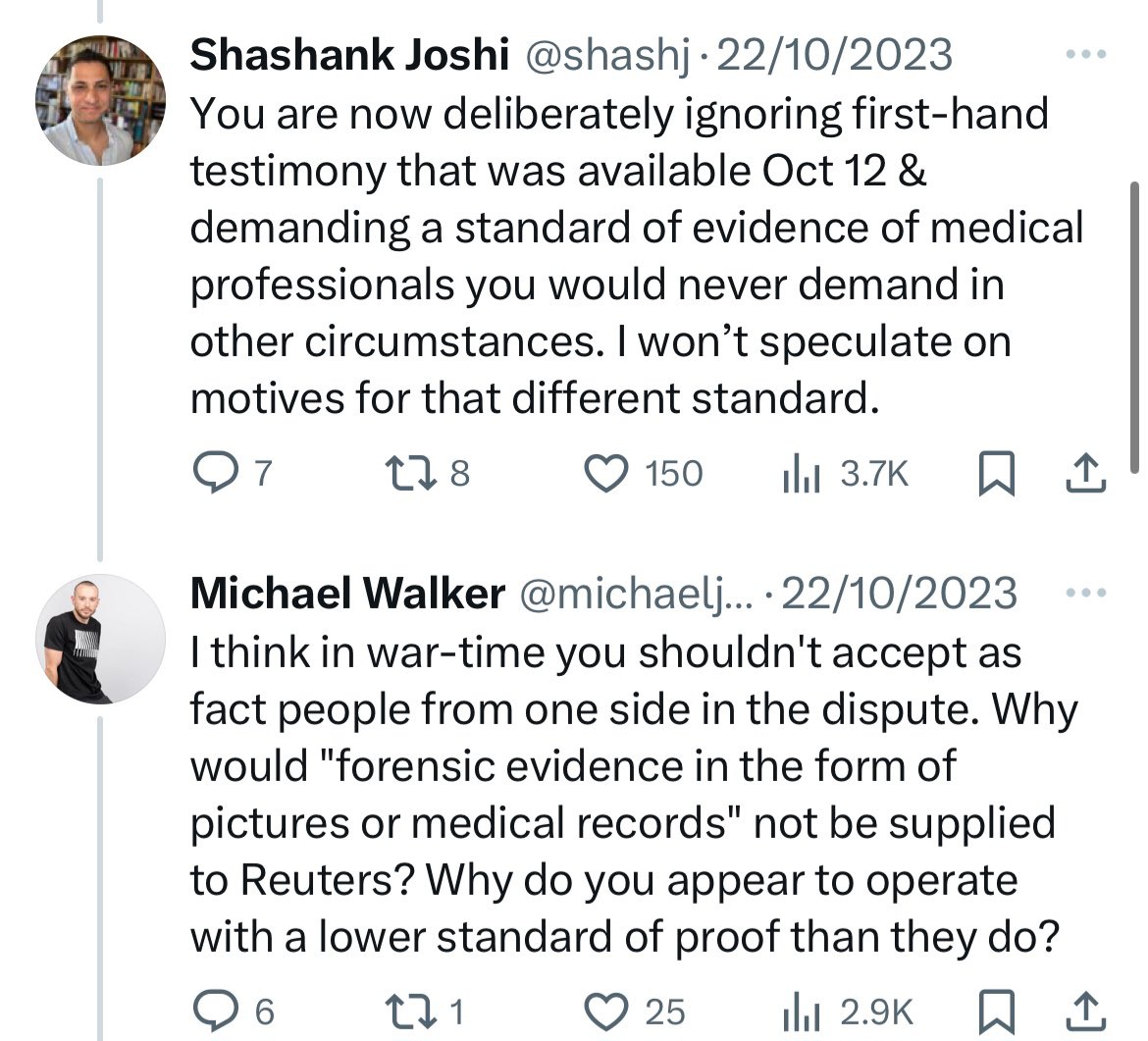Image resolution: width=1148 pixels, height=1041 pixels.
Task: Like Michael Walker's tweet
Action: [606, 1012]
